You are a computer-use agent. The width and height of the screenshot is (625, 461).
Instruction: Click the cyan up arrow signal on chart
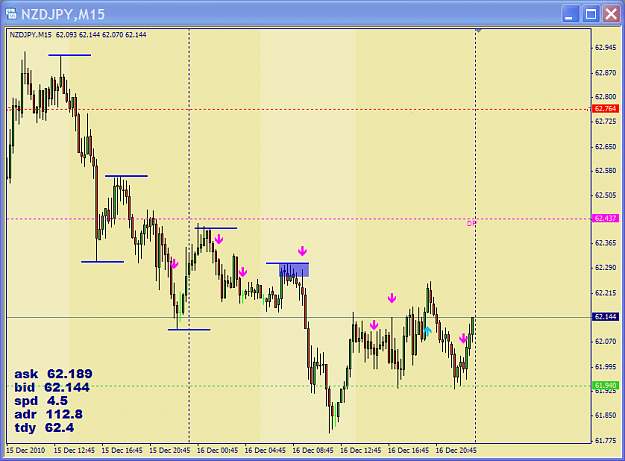click(427, 331)
